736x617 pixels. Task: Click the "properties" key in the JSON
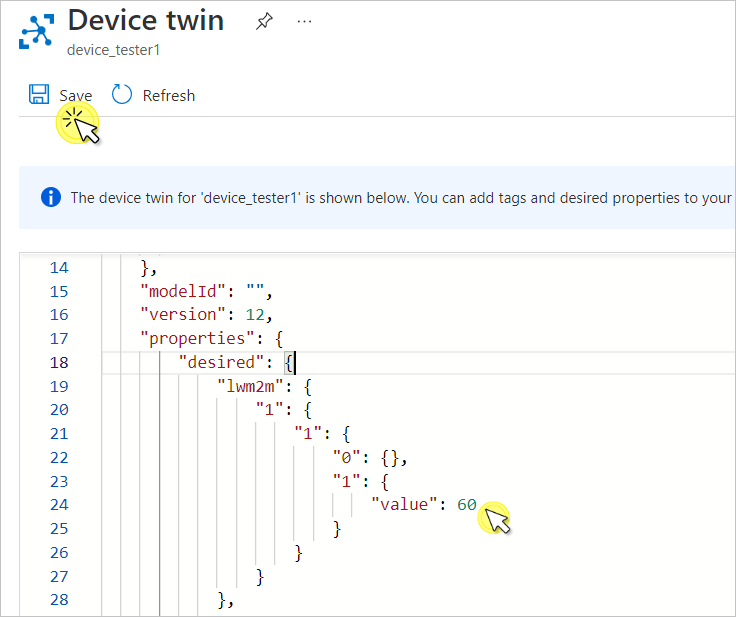(x=197, y=339)
